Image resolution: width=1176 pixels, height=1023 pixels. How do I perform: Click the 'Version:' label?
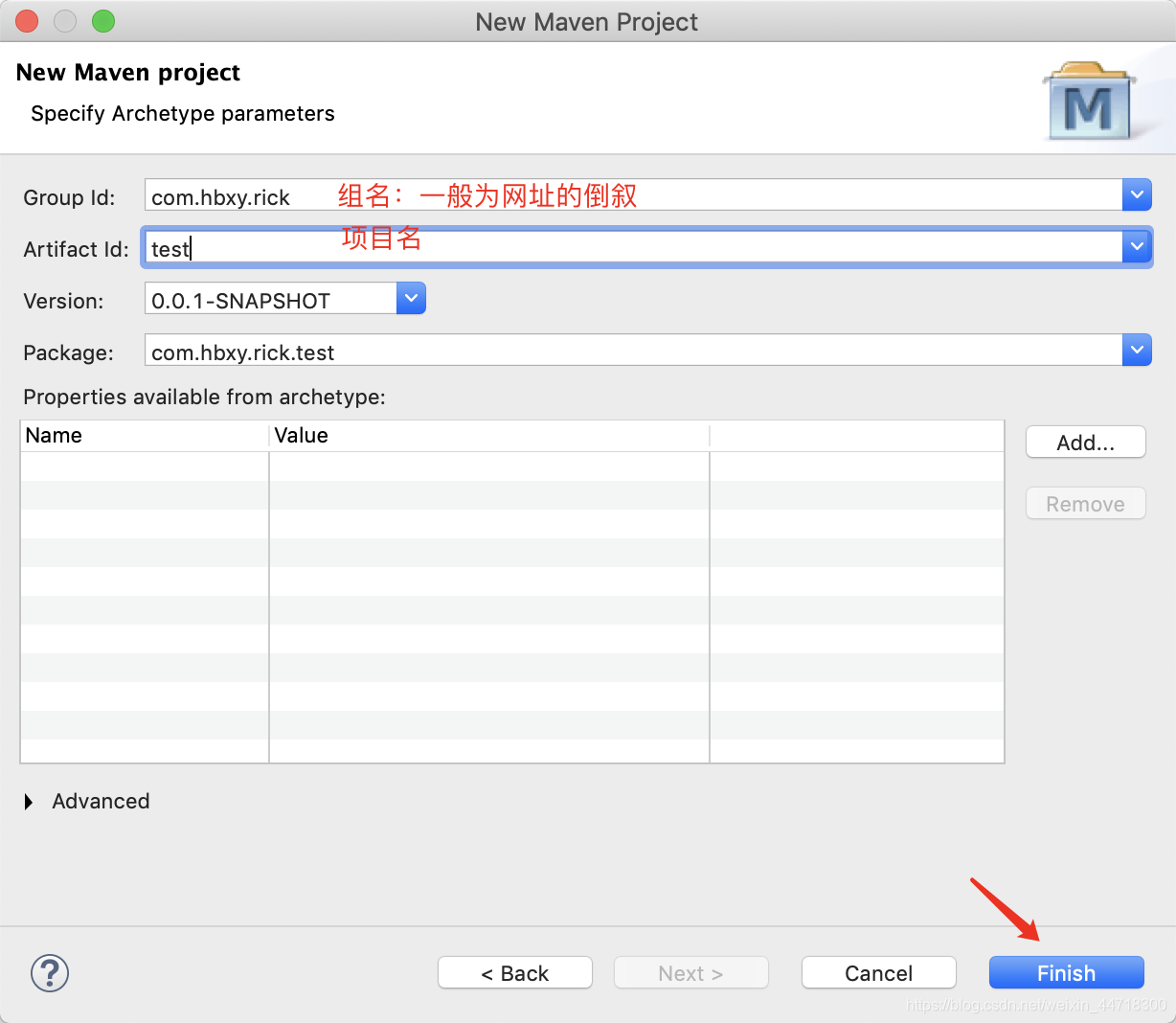click(x=63, y=301)
